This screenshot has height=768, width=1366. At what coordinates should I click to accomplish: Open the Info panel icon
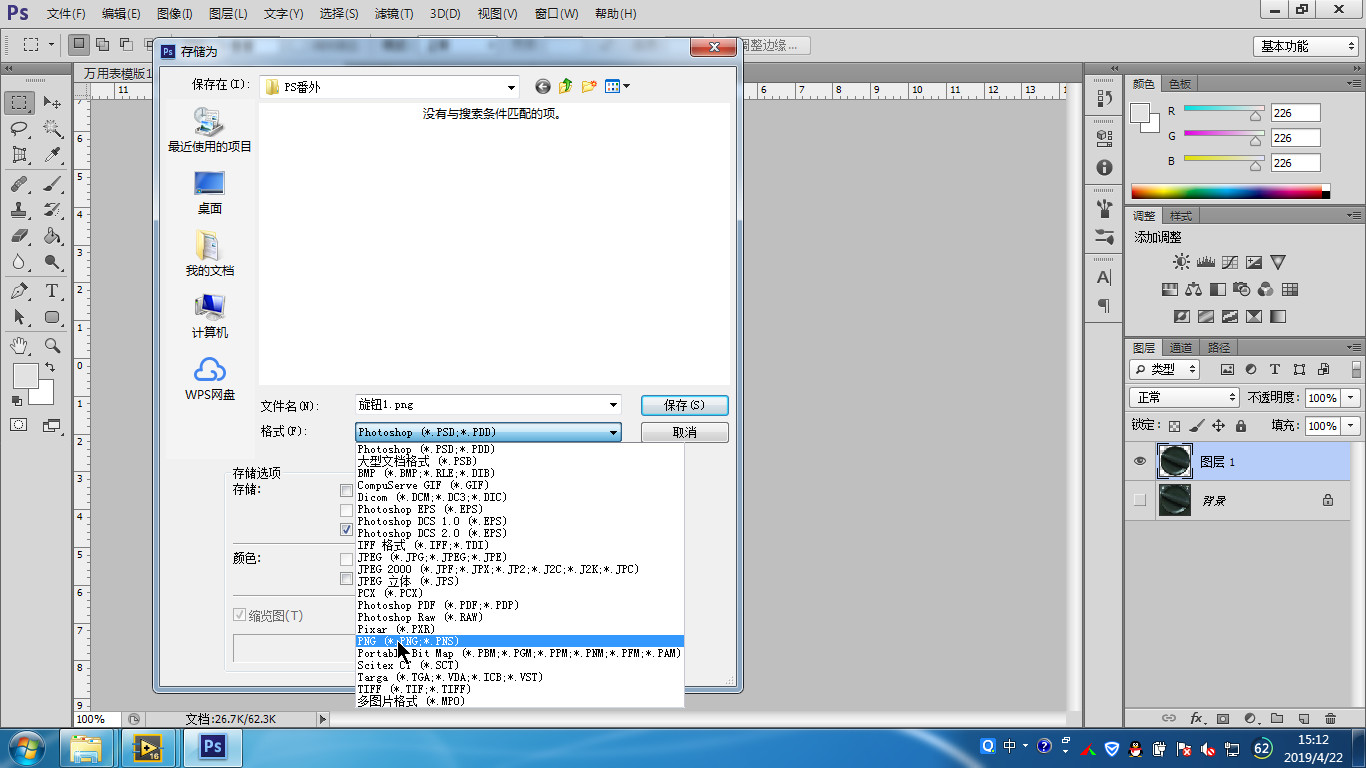[1104, 168]
